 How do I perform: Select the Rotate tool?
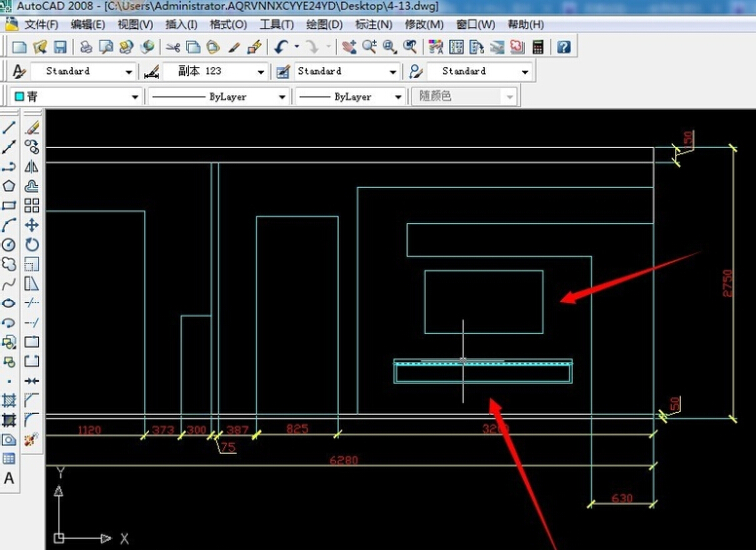[32, 245]
